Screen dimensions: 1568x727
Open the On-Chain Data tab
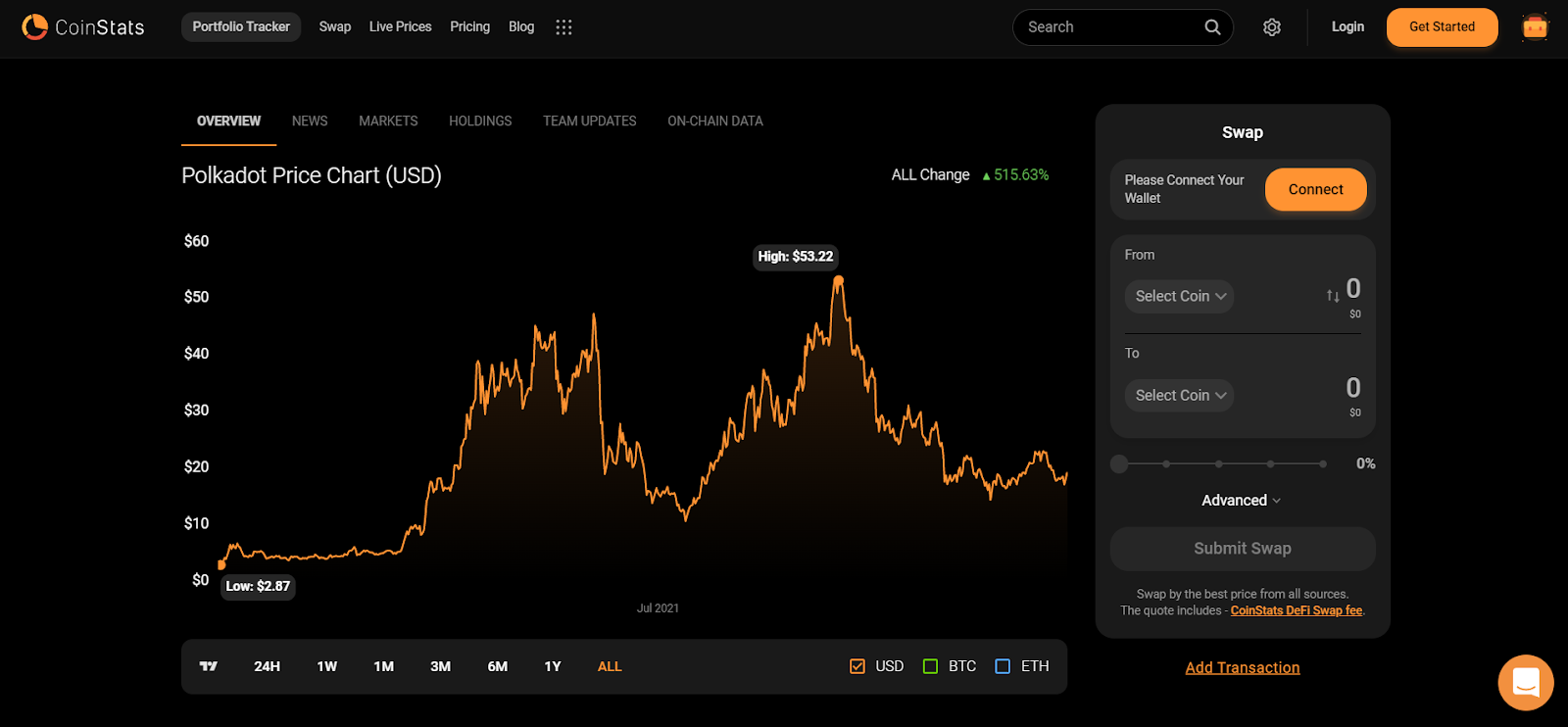click(715, 121)
